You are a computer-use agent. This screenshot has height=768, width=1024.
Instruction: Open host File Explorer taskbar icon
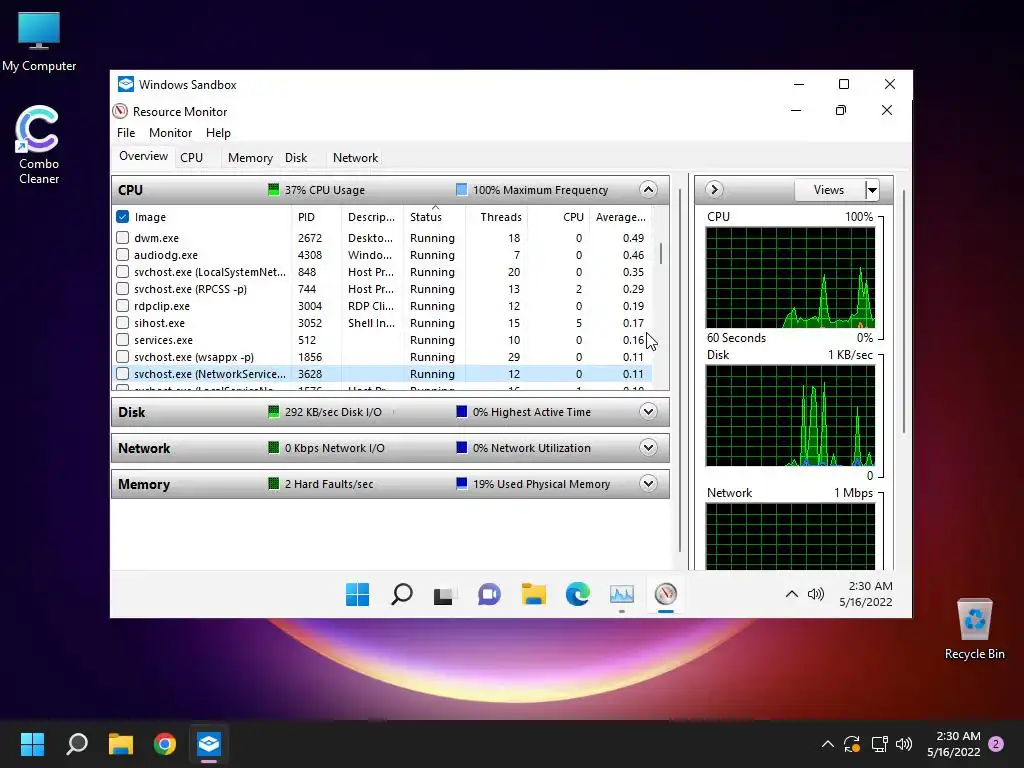[121, 744]
